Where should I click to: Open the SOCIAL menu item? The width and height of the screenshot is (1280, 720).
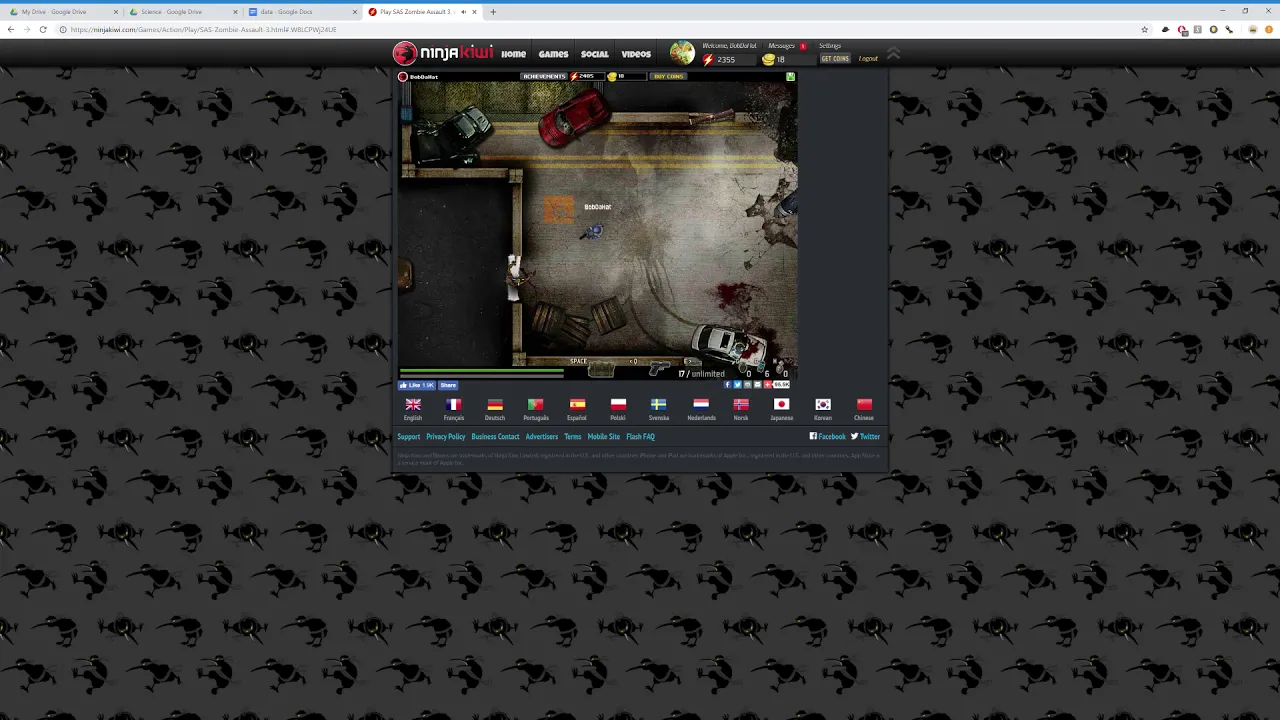tap(595, 54)
